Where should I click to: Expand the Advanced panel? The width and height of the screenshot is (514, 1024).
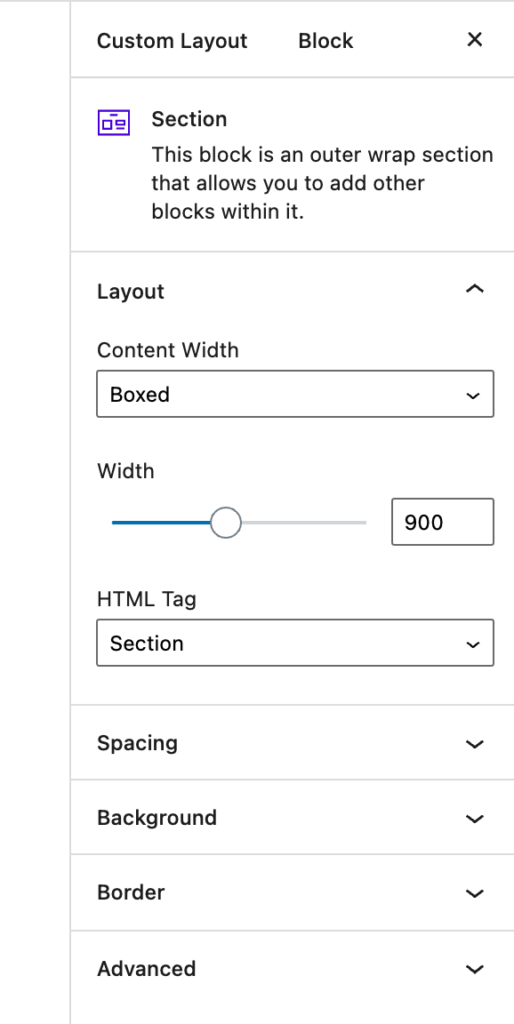click(x=293, y=968)
